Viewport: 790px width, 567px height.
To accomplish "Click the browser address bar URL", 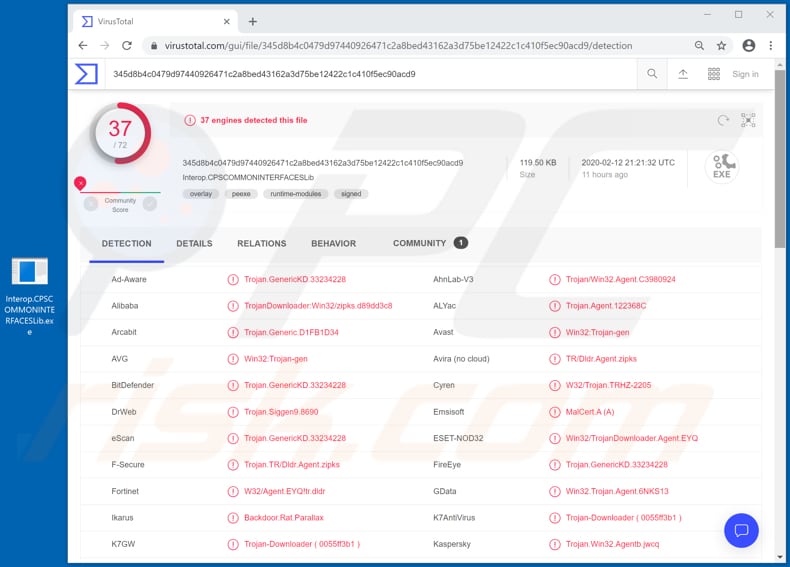I will [x=398, y=46].
